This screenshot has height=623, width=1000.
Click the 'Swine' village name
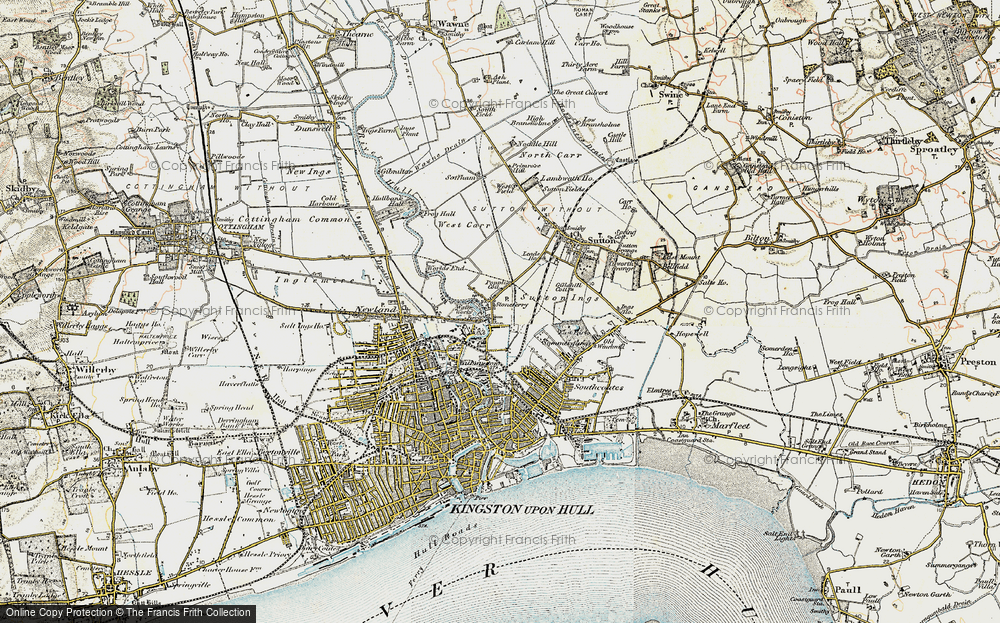[x=671, y=94]
